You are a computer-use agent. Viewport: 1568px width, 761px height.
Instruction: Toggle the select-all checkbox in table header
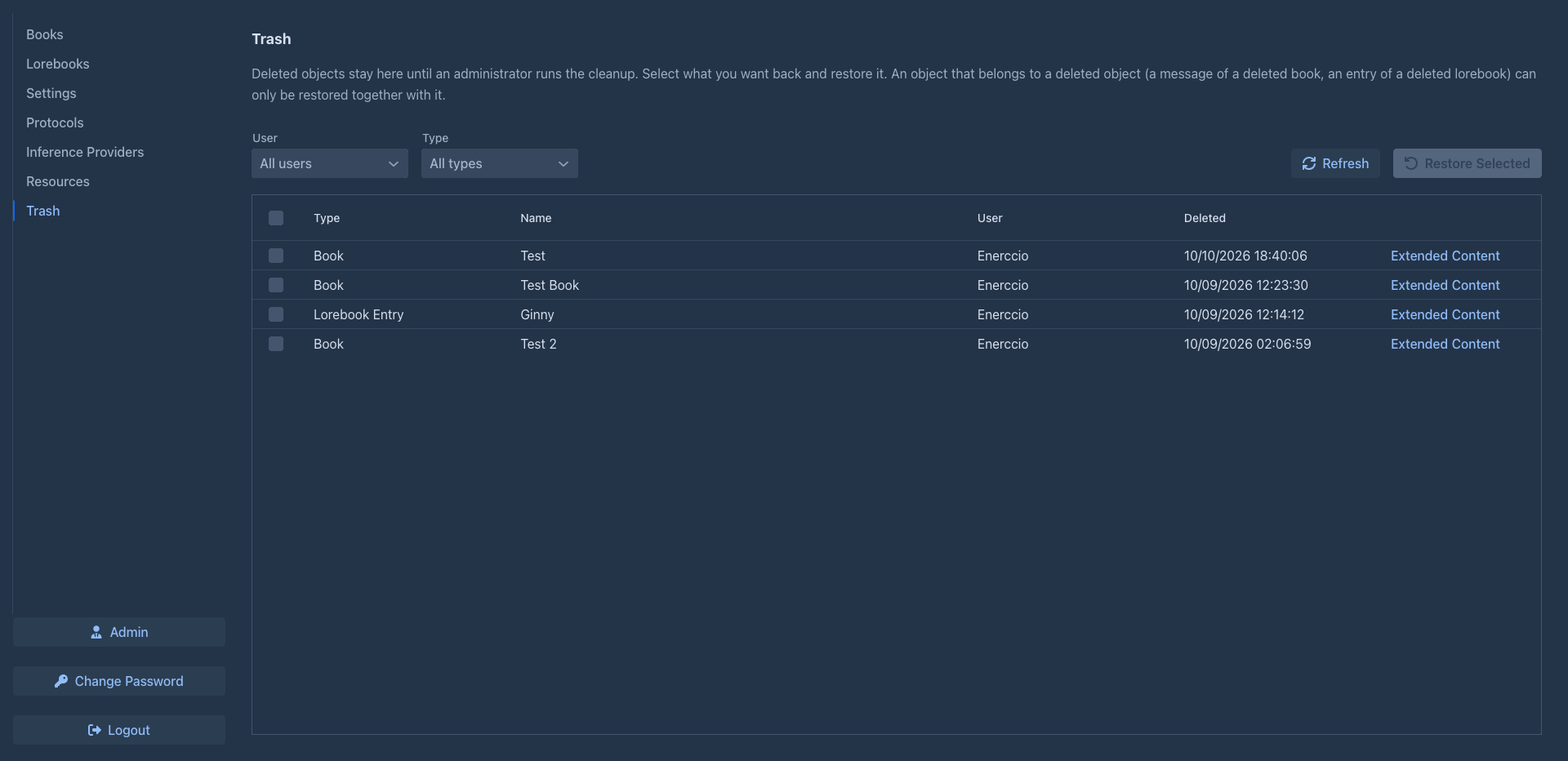pyautogui.click(x=276, y=218)
